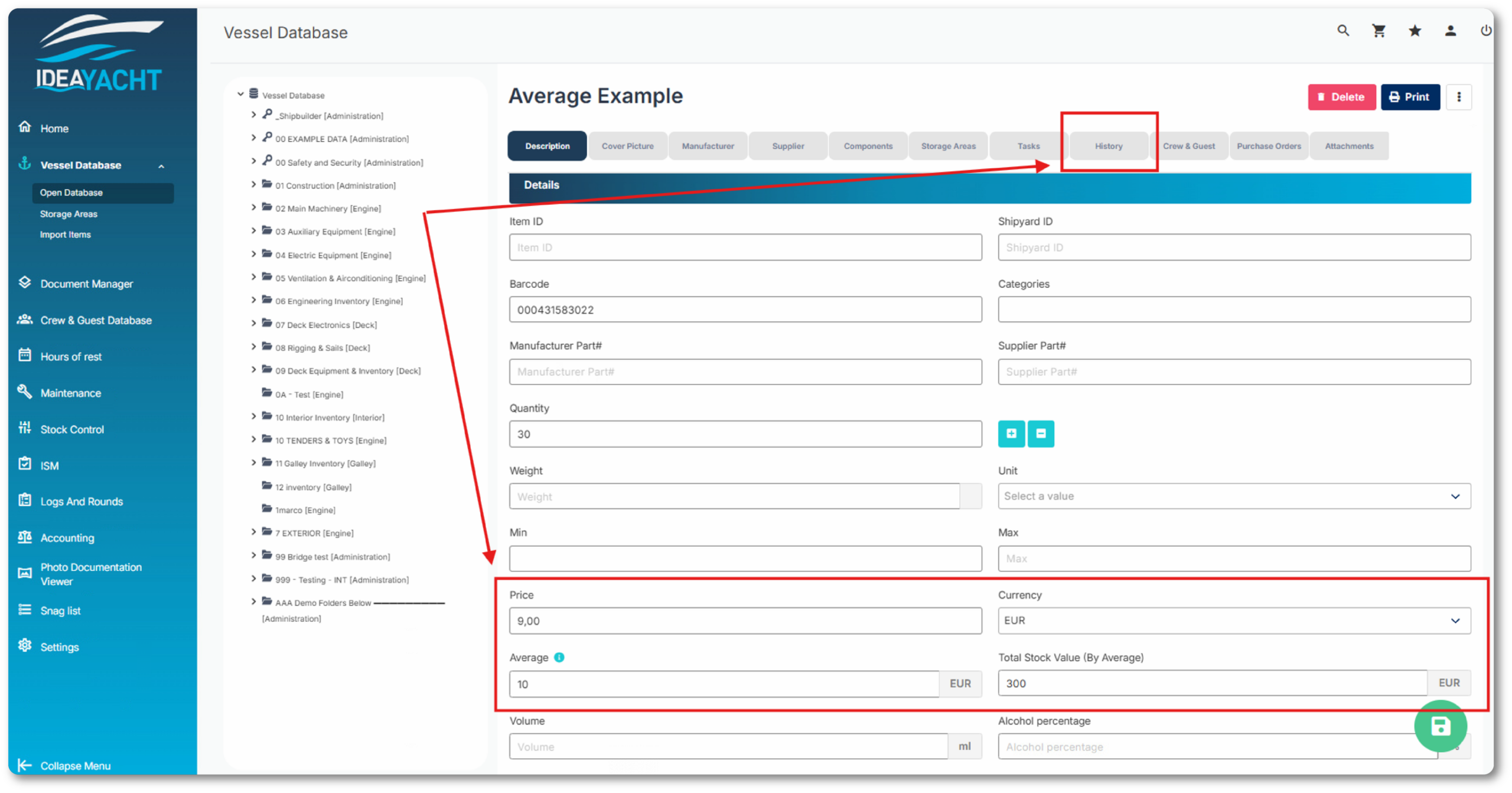Open the Purchase Orders tab

click(x=1269, y=146)
